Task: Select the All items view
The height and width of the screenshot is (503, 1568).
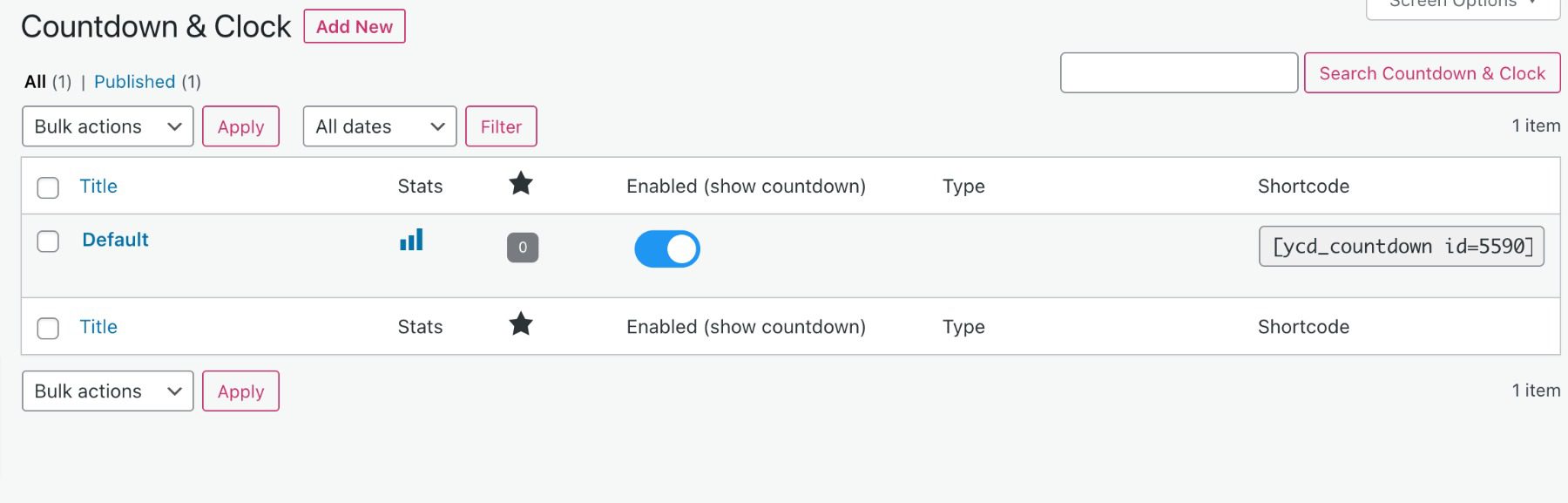Action: (x=36, y=81)
